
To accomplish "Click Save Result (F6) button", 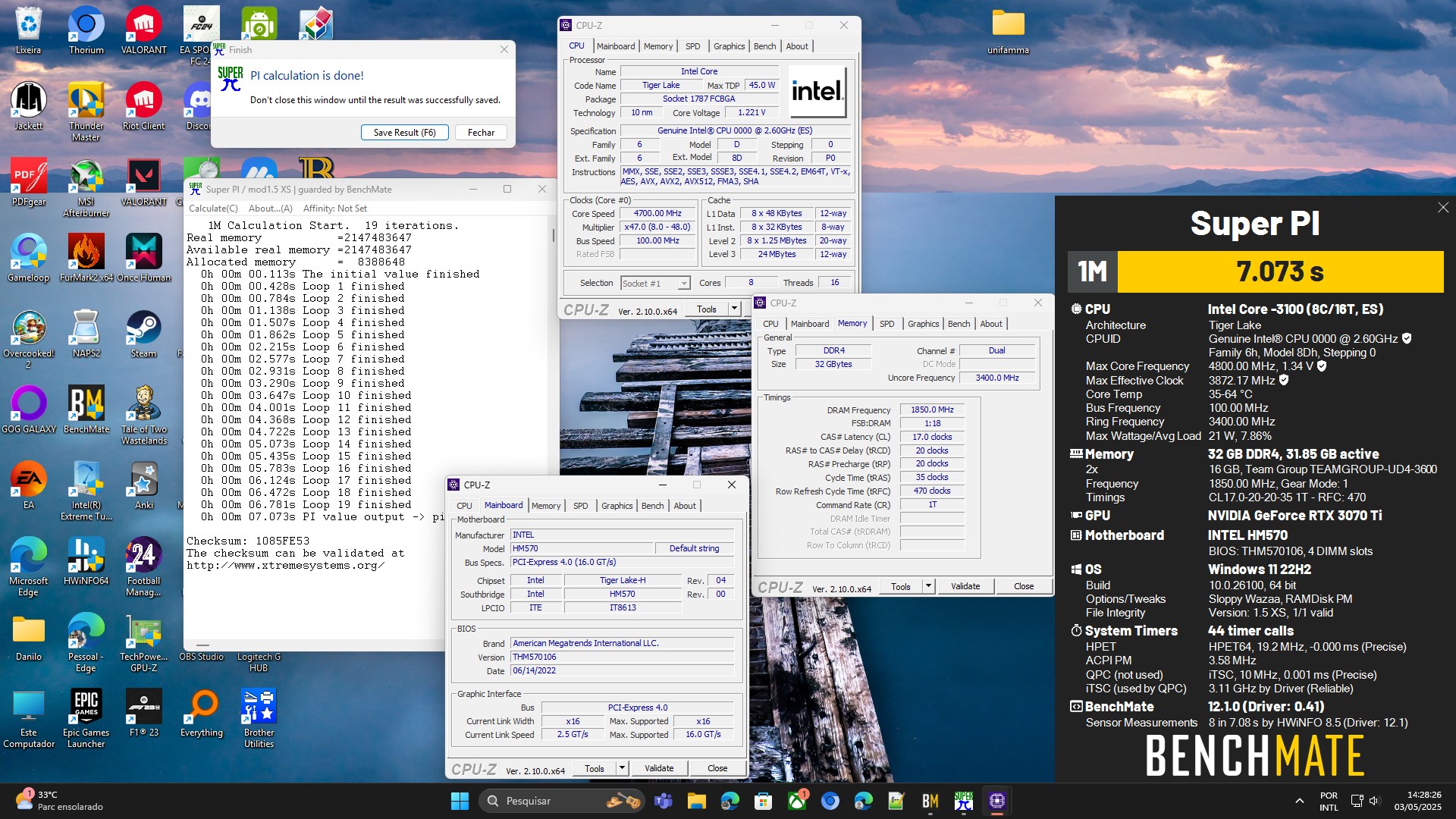I will point(404,132).
